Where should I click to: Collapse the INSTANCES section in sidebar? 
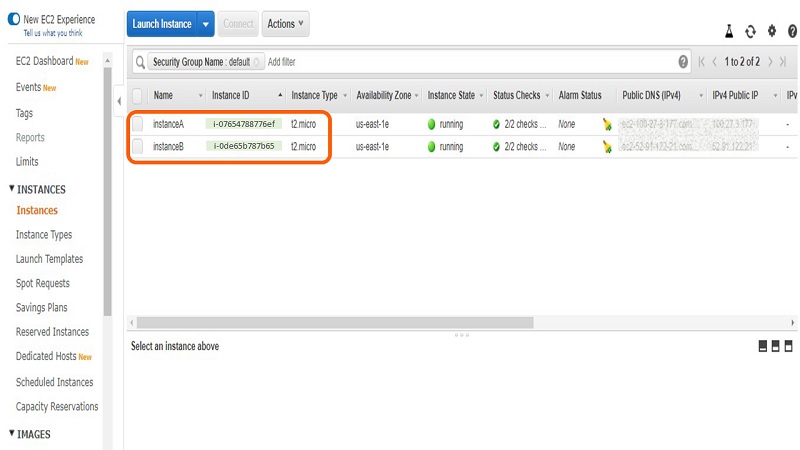click(x=12, y=189)
